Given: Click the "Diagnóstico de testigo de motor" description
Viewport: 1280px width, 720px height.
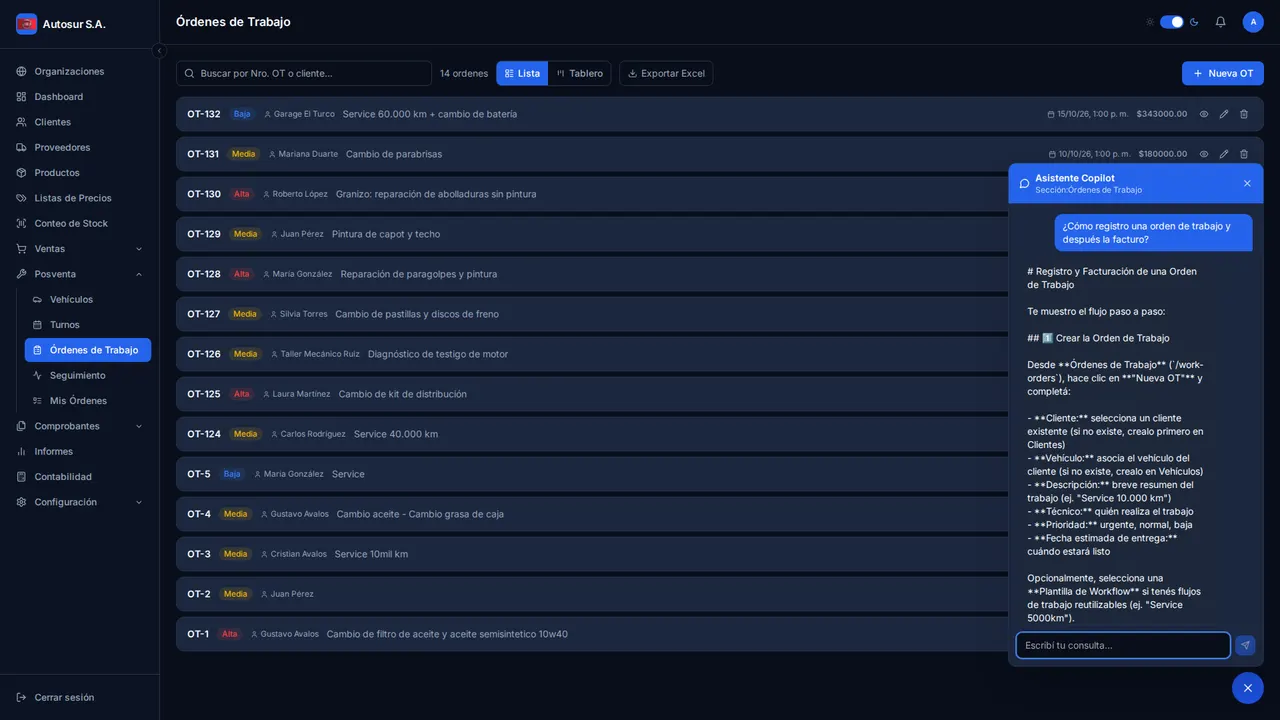Looking at the screenshot, I should pyautogui.click(x=438, y=354).
